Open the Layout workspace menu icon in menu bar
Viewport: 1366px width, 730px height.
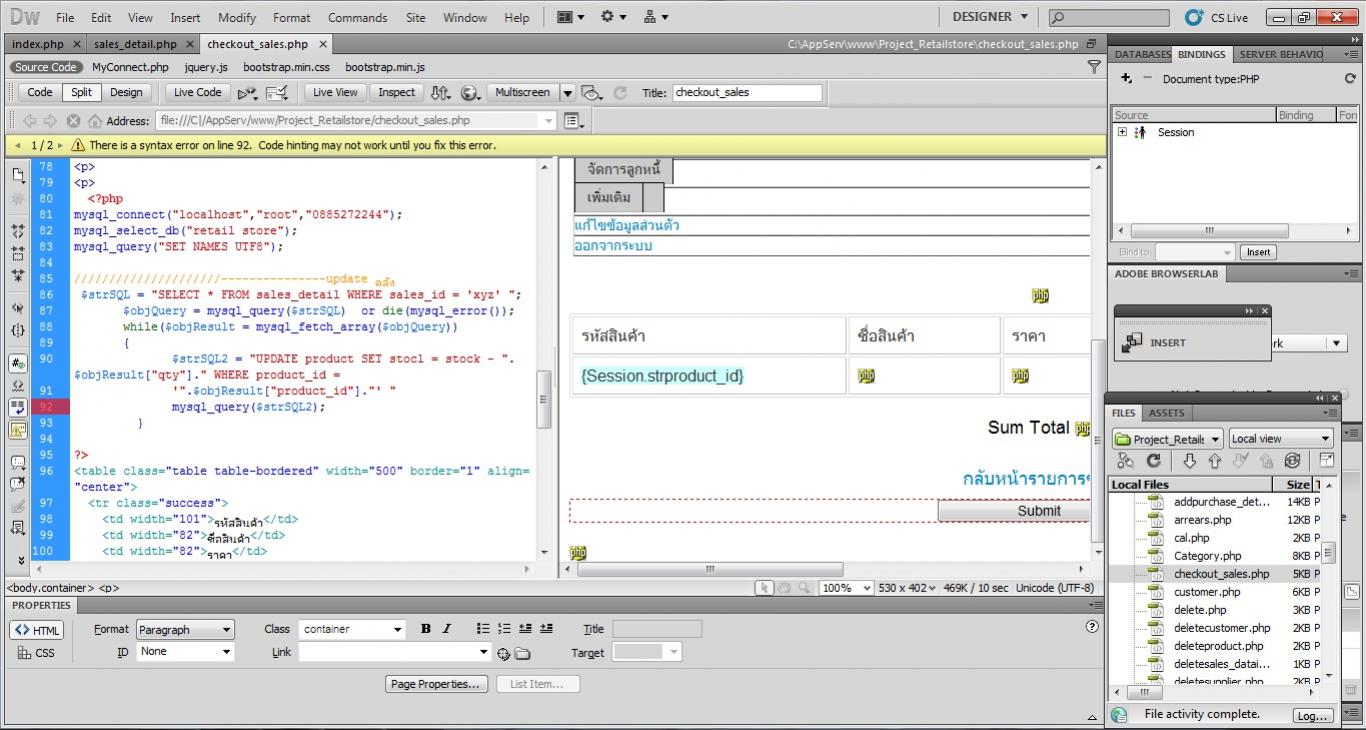[571, 17]
